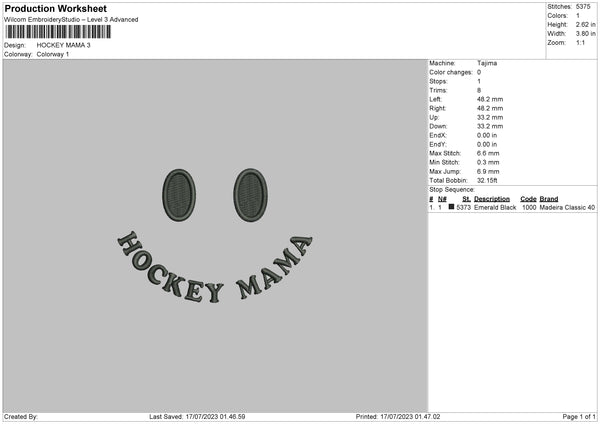This screenshot has width=600, height=424.
Task: Click the thread code '1000'
Action: 529,207
